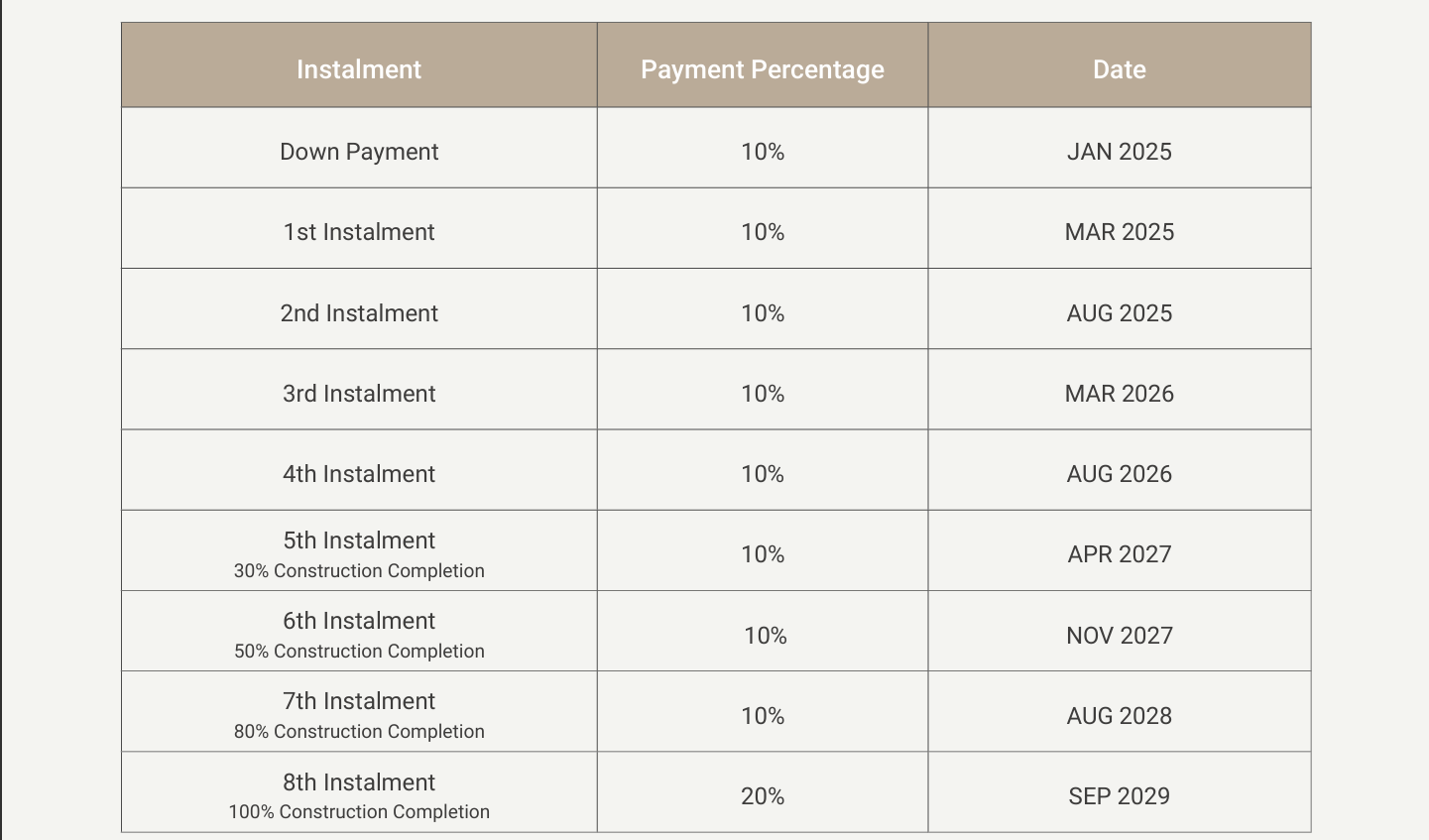1429x840 pixels.
Task: Select the MAR 2026 date cell
Action: [1119, 394]
